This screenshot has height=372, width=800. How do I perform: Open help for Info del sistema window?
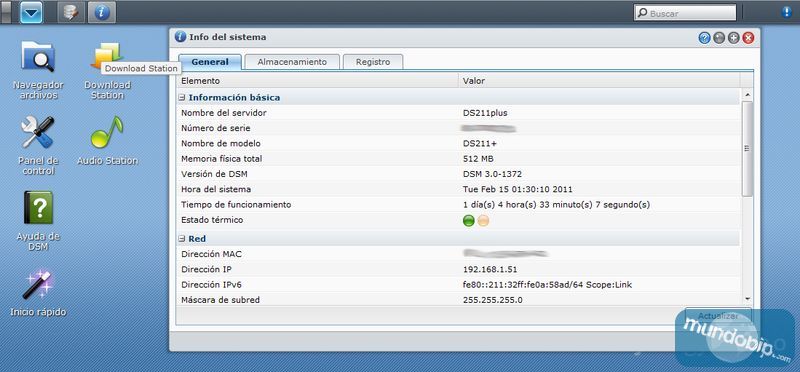click(705, 38)
